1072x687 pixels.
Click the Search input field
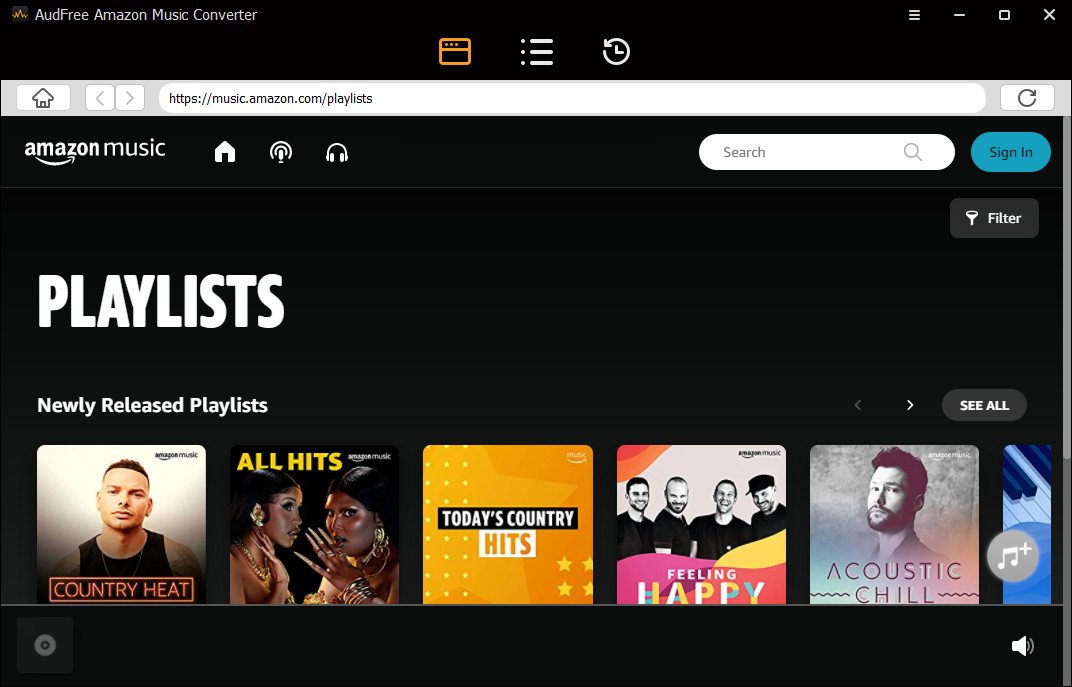pos(827,152)
